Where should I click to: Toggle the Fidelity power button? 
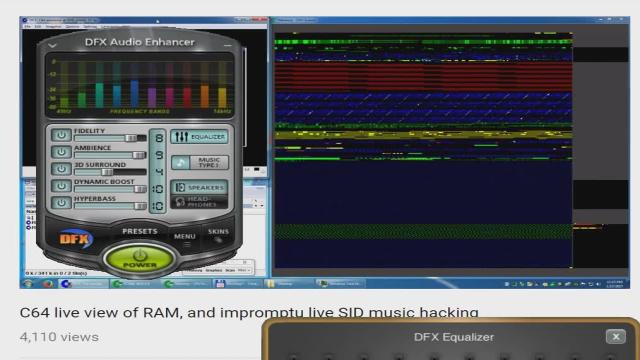click(61, 135)
